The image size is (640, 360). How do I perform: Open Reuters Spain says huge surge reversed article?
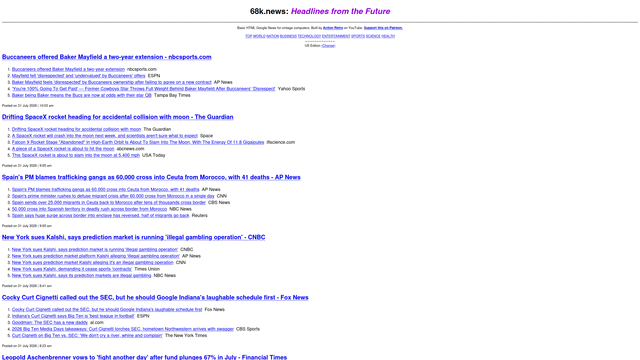coord(100,216)
